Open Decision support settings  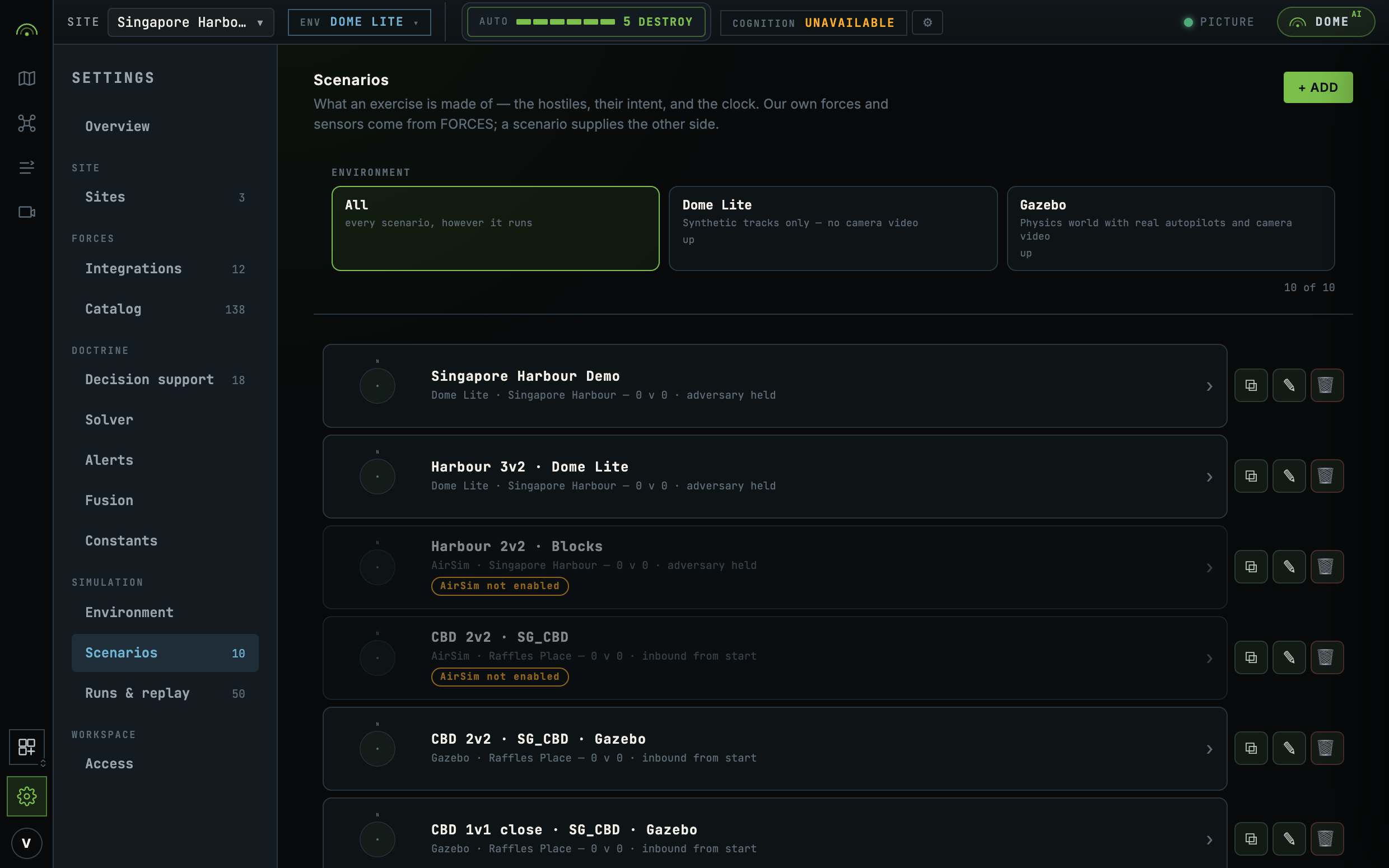(x=165, y=380)
